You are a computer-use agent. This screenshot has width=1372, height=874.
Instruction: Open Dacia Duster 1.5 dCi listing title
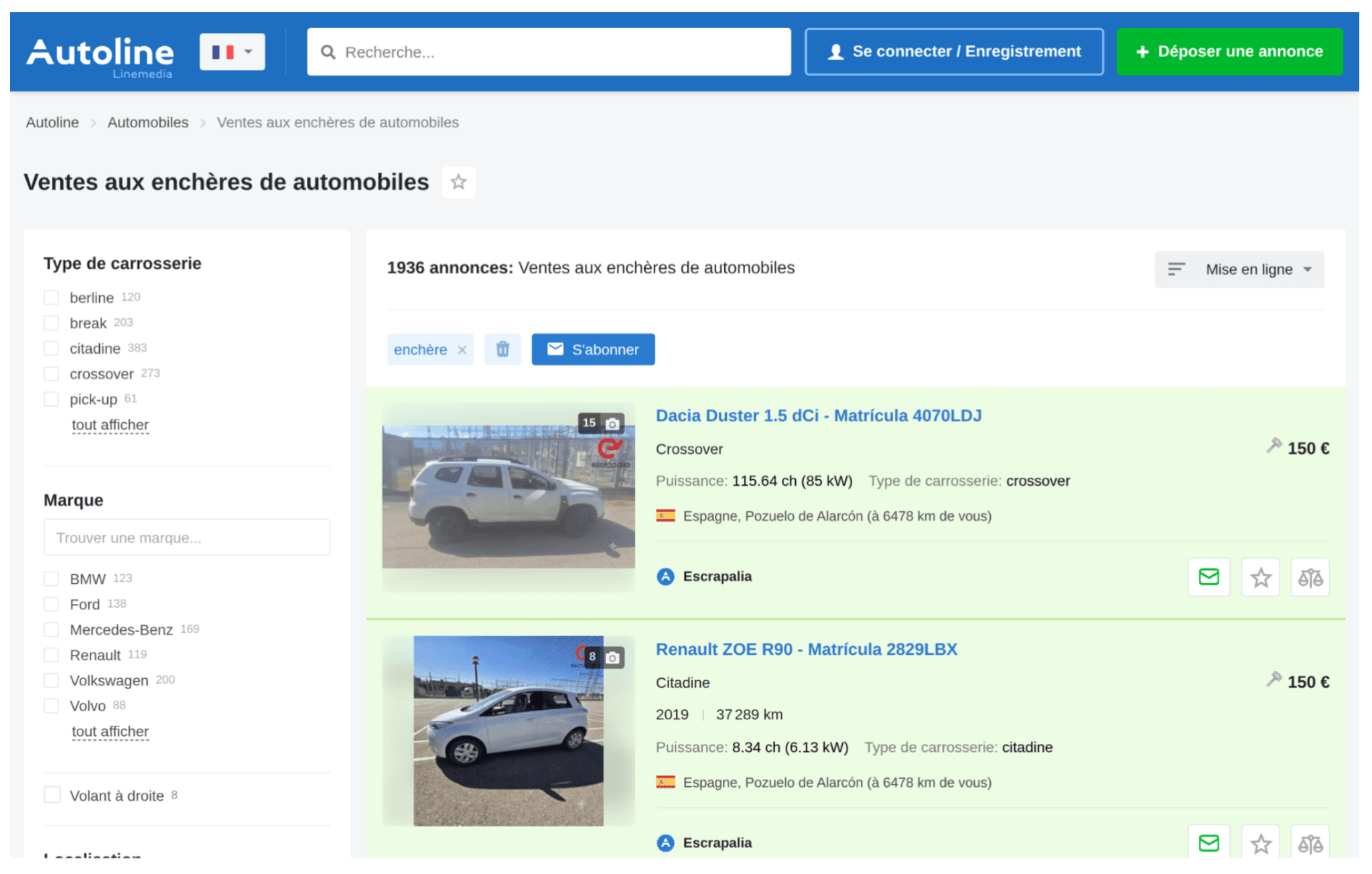coord(819,416)
